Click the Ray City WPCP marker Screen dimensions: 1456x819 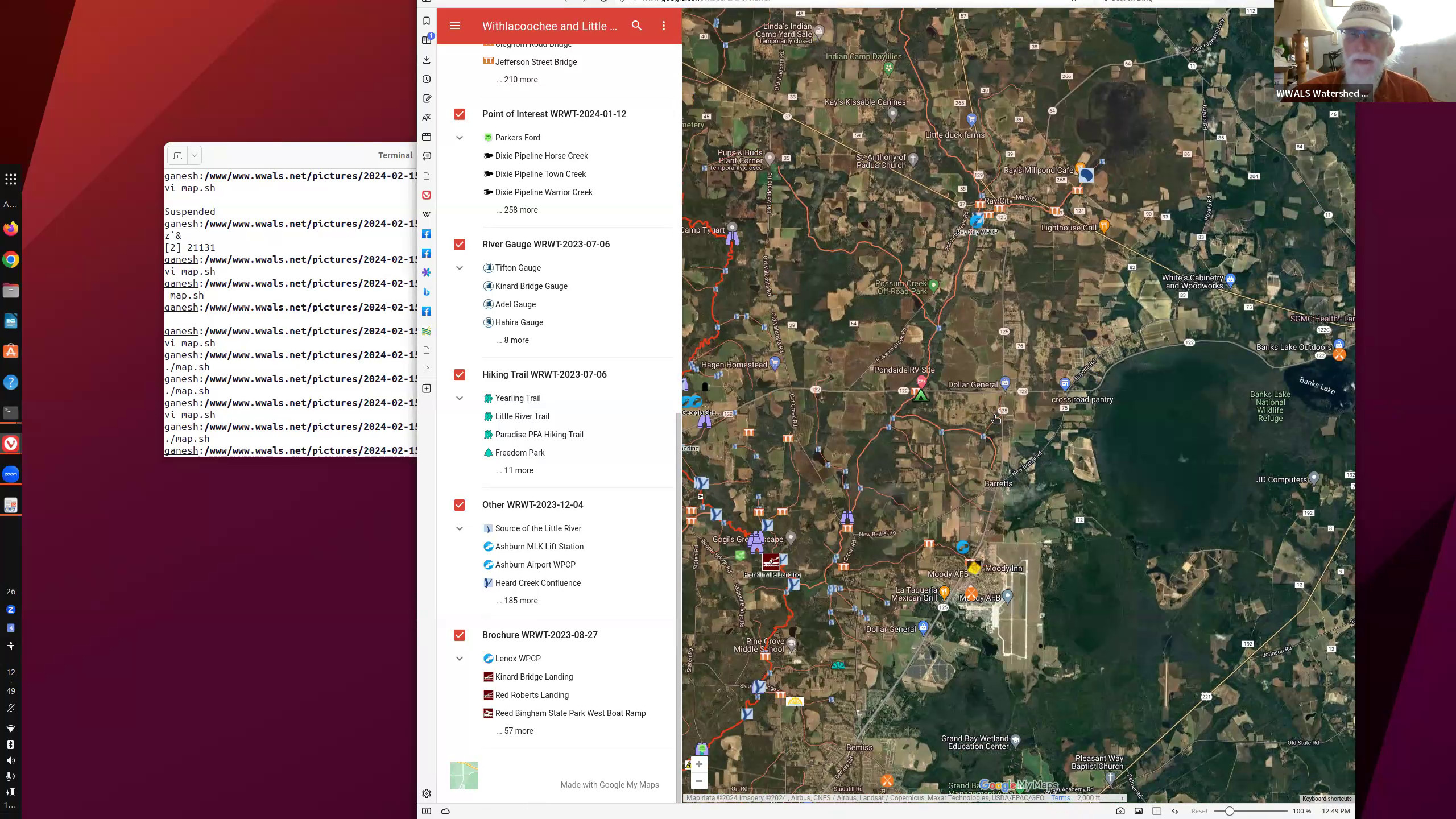point(977,221)
